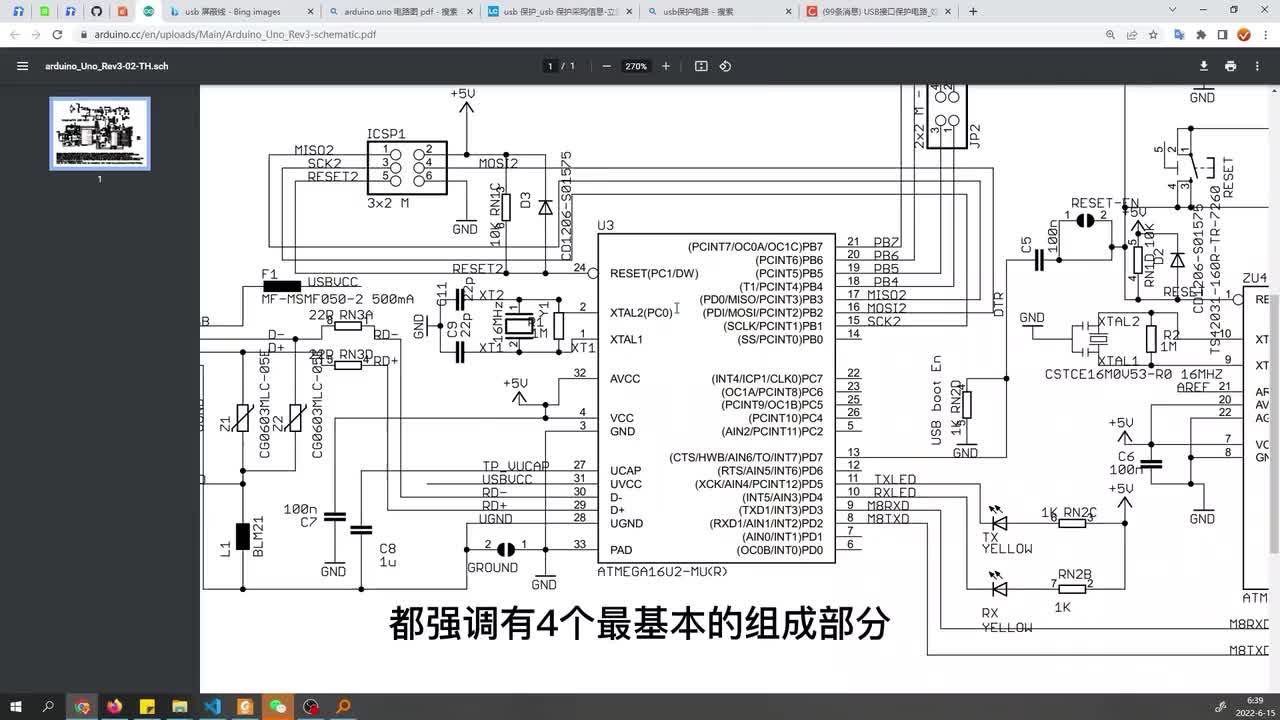Click the current page number field
The width and height of the screenshot is (1280, 720).
click(x=549, y=66)
